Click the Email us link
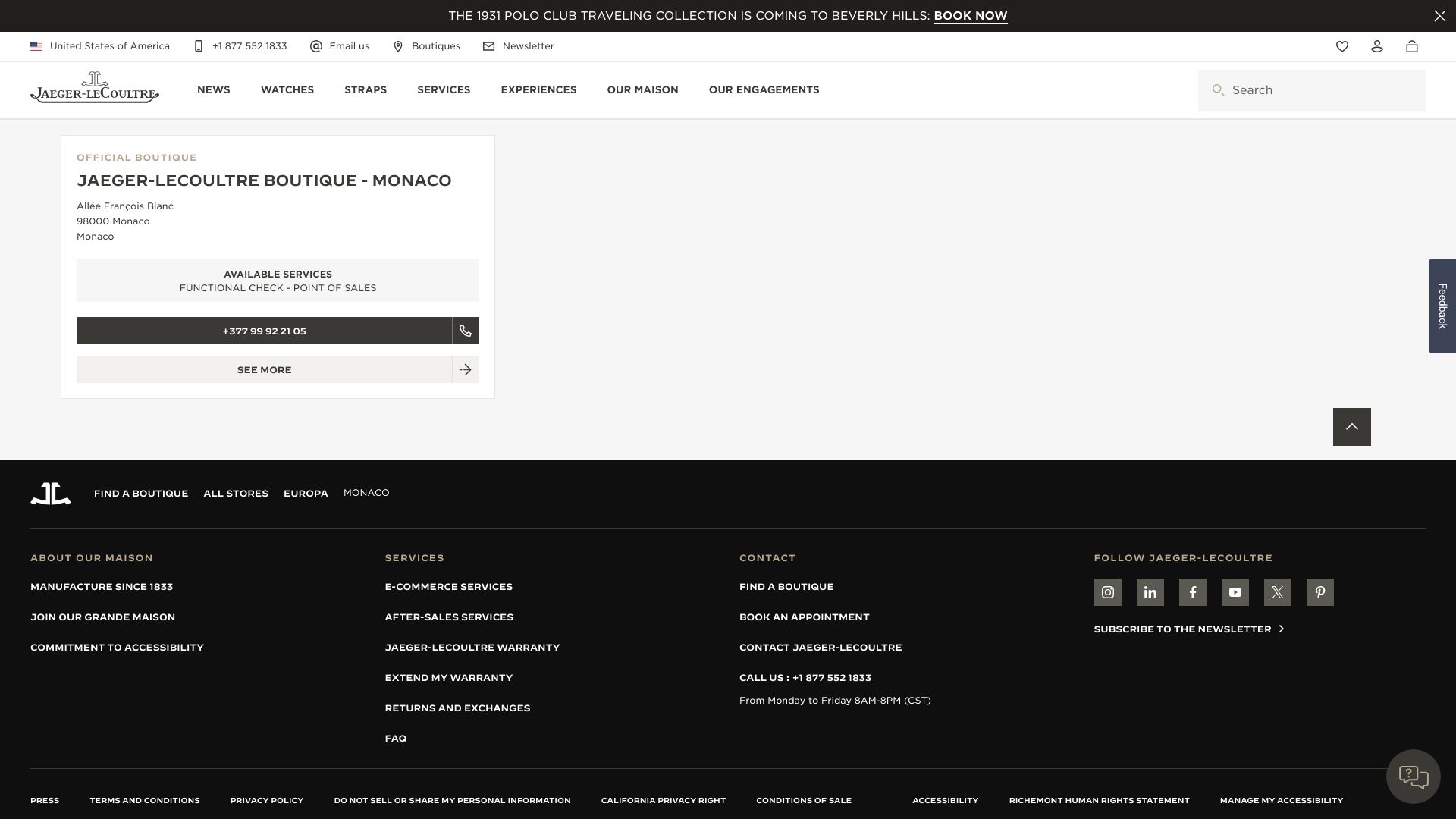Image resolution: width=1456 pixels, height=819 pixels. [340, 46]
